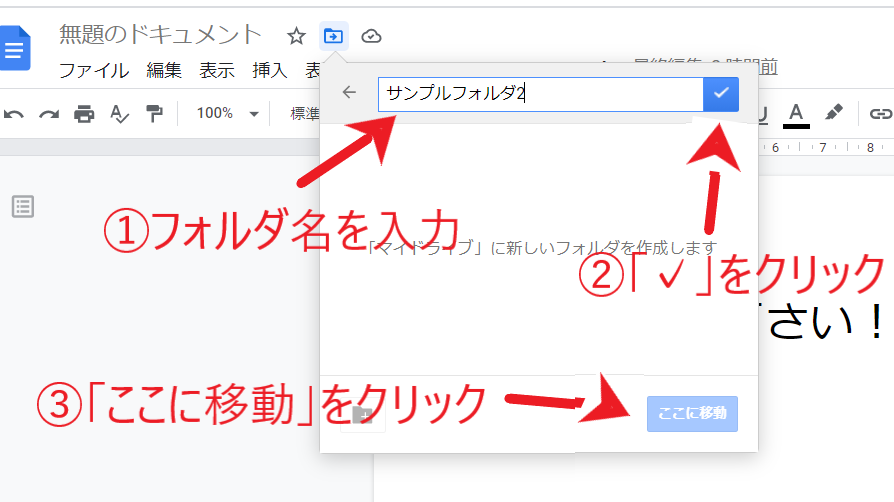Click the underline formatting button

click(x=763, y=115)
